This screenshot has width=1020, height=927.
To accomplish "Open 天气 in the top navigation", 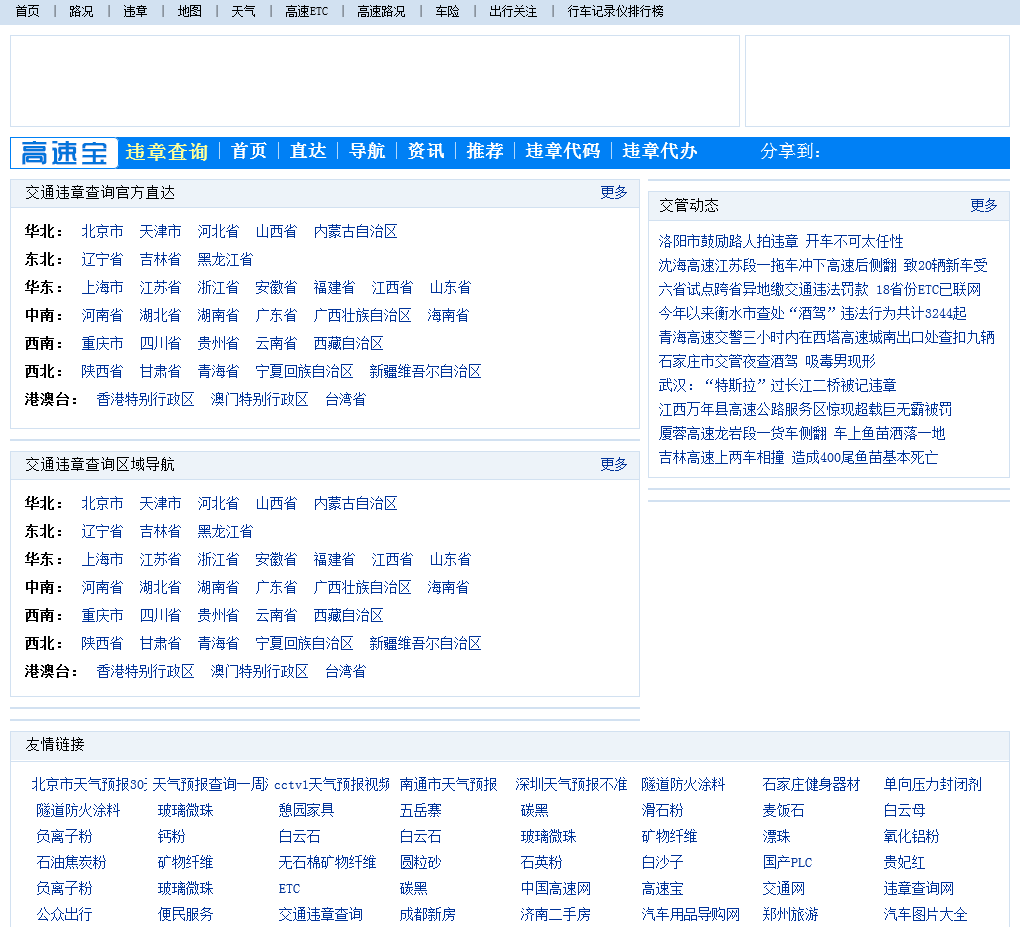I will tap(243, 11).
